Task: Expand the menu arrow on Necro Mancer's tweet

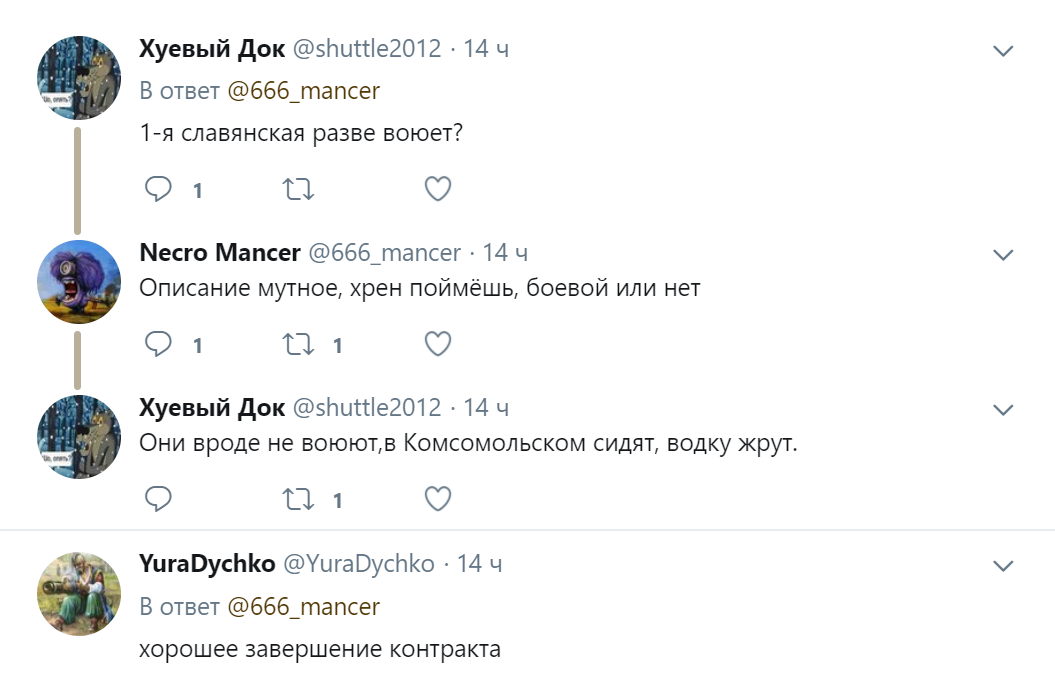Action: tap(1003, 255)
